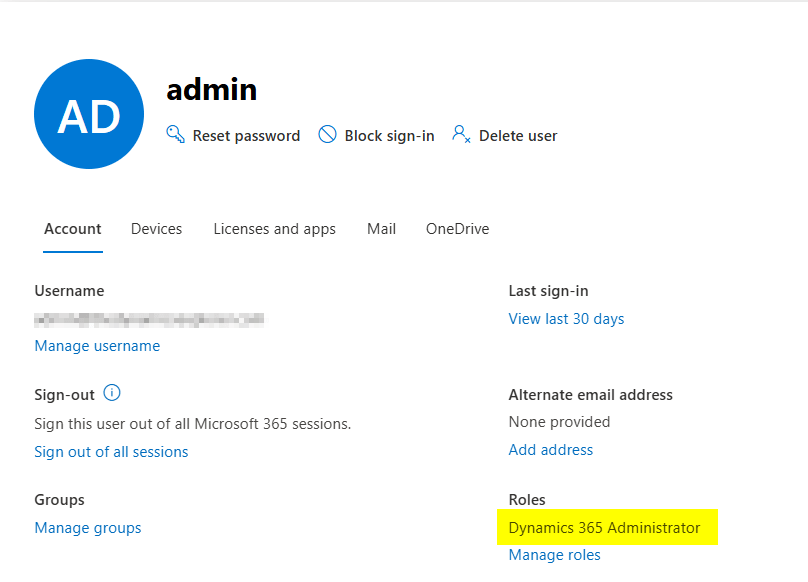View last 30 days of sign-ins
The height and width of the screenshot is (582, 808).
[566, 319]
